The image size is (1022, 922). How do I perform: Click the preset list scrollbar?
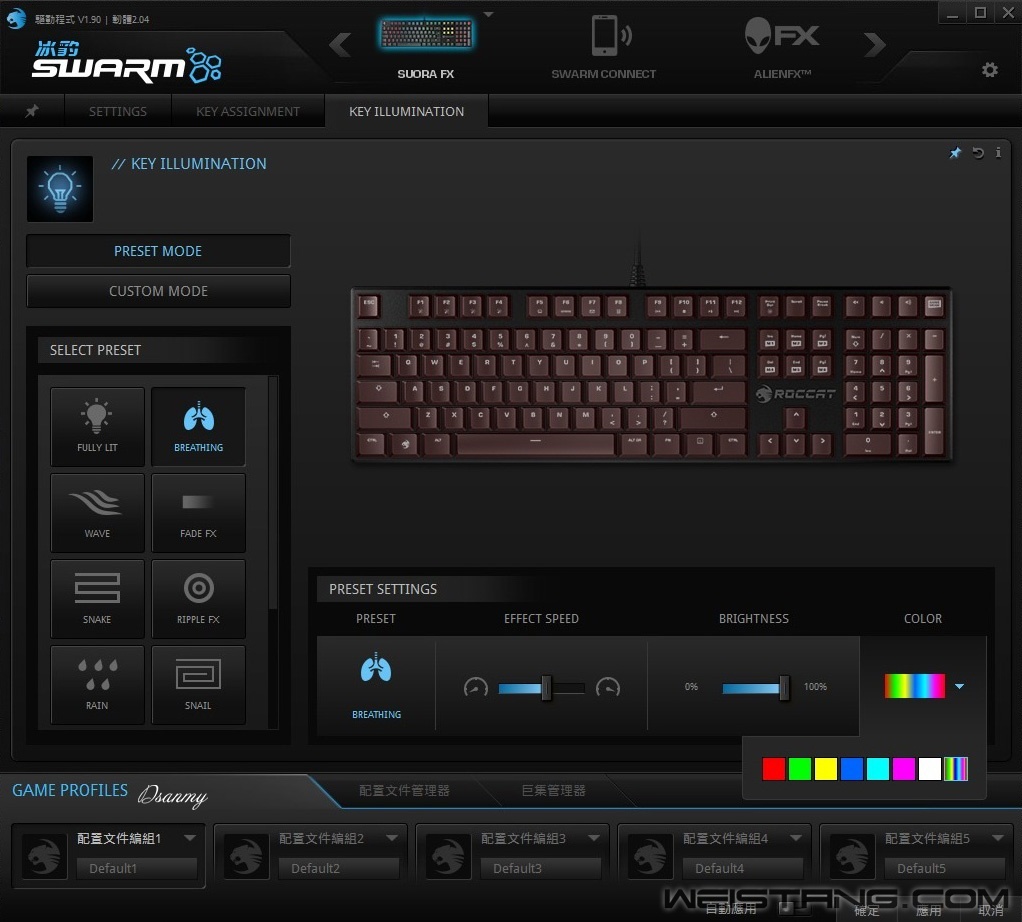(x=274, y=493)
